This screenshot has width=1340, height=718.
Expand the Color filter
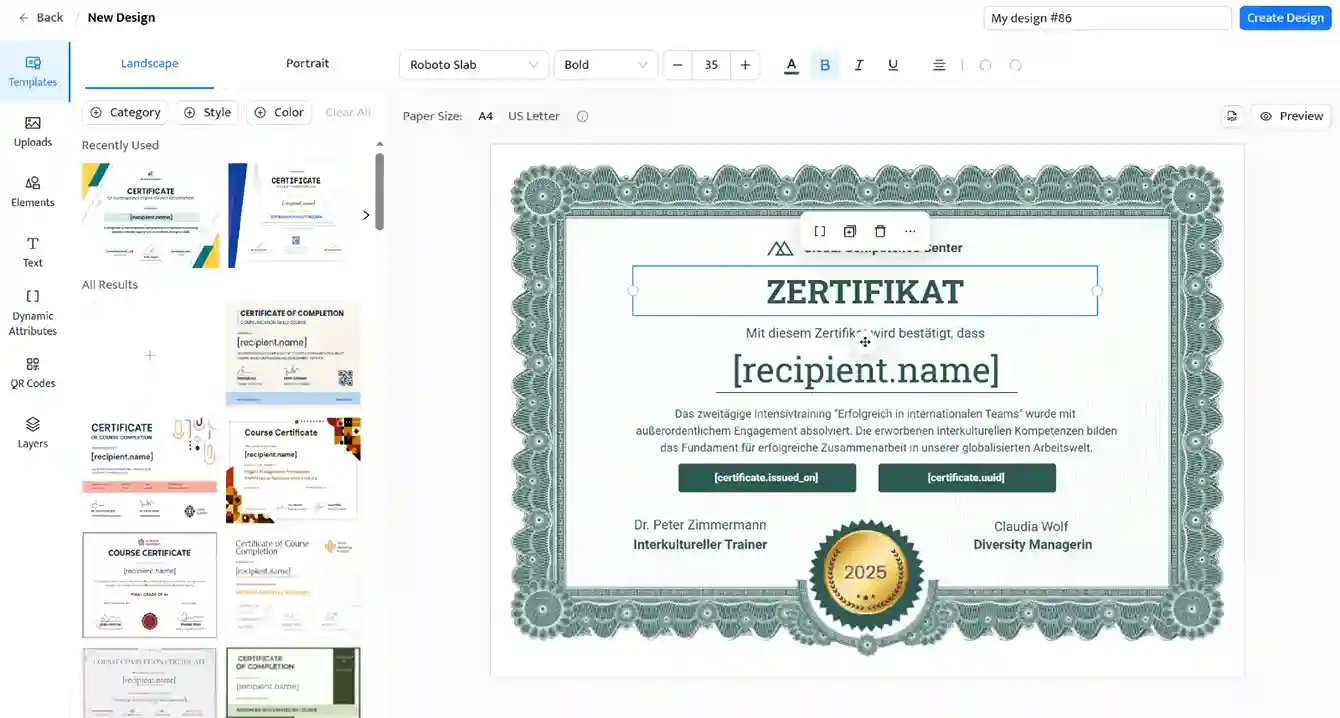279,112
